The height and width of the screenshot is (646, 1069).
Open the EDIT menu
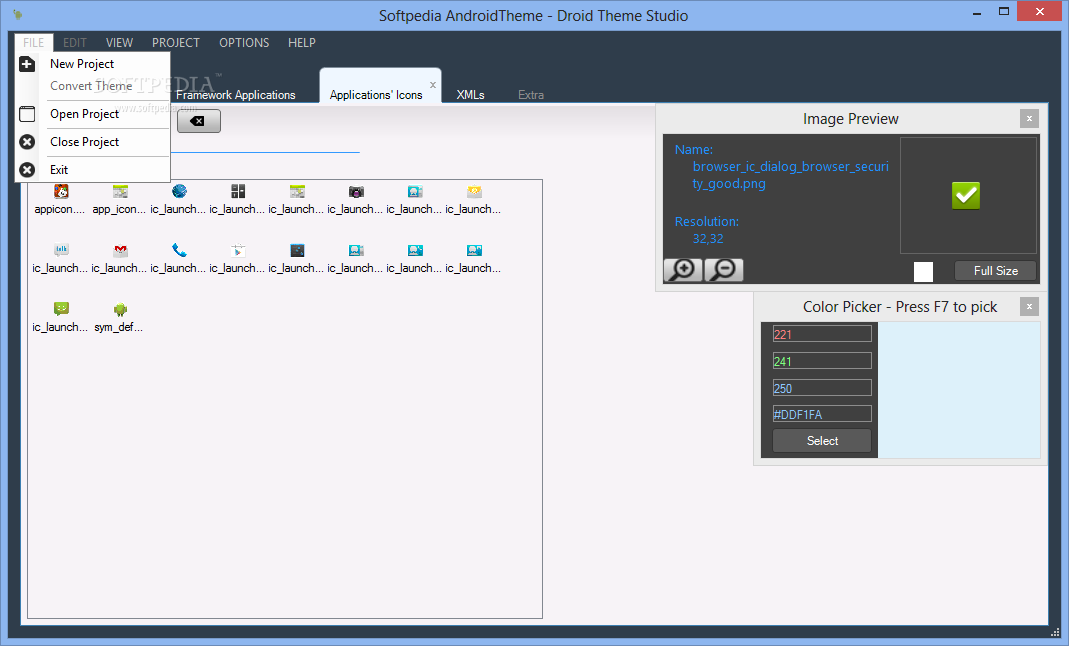tap(75, 42)
